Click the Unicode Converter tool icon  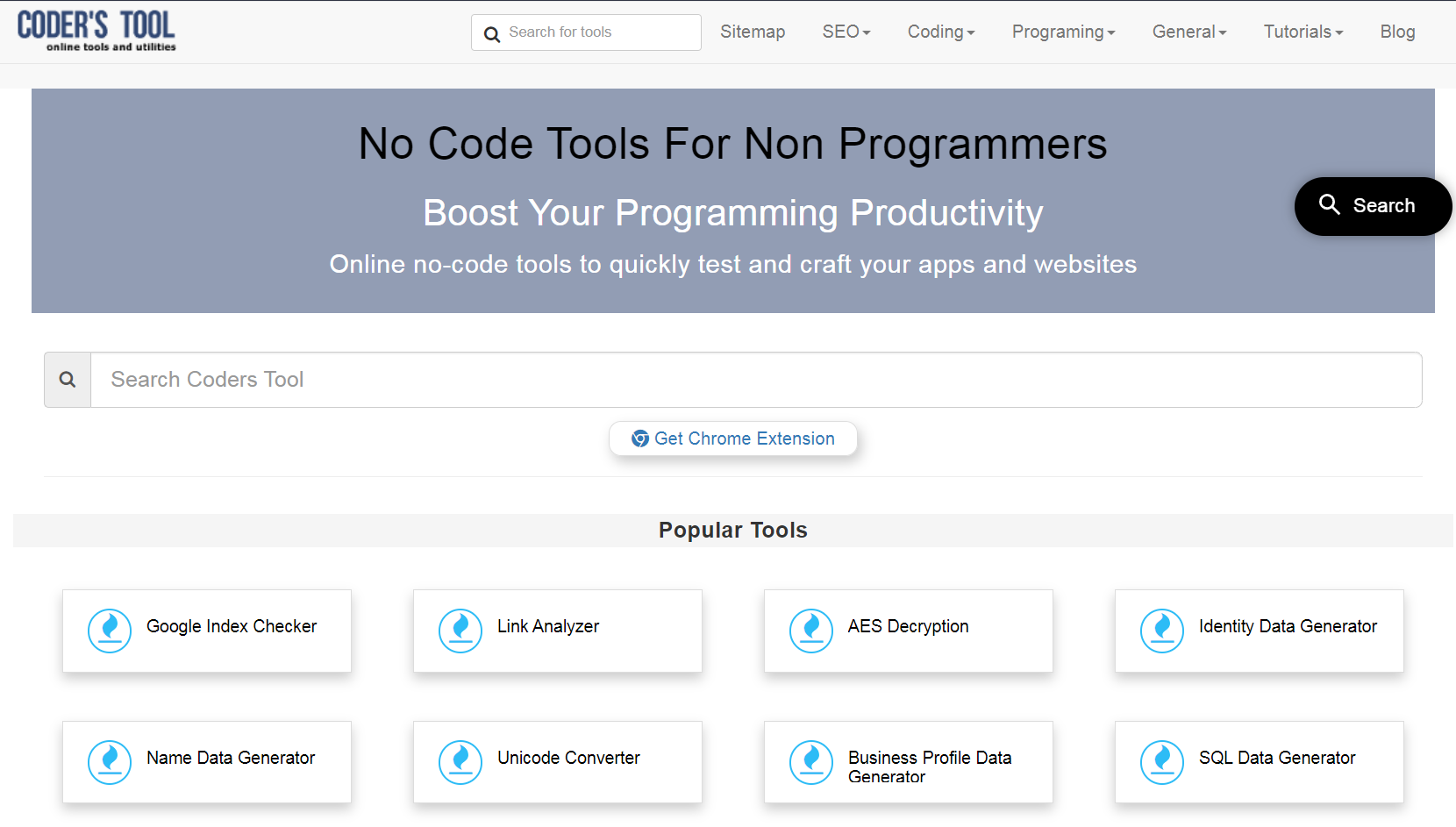coord(460,762)
